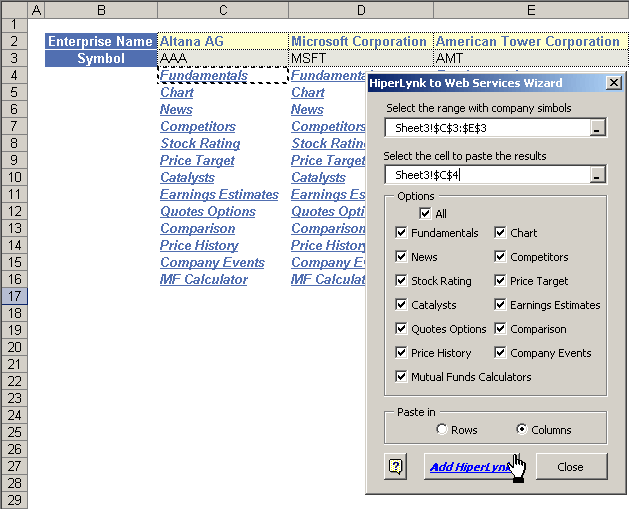Open the Earnings Estimates link in column C

coord(219,195)
